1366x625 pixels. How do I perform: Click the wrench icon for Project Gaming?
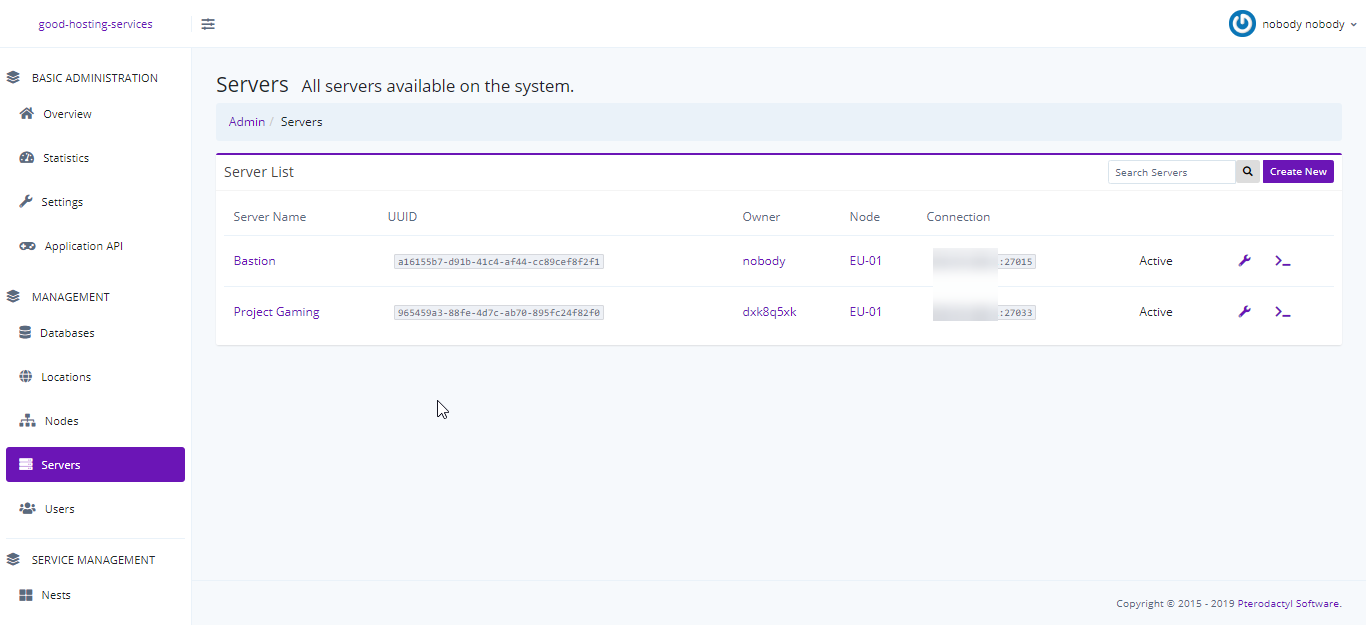pyautogui.click(x=1244, y=312)
